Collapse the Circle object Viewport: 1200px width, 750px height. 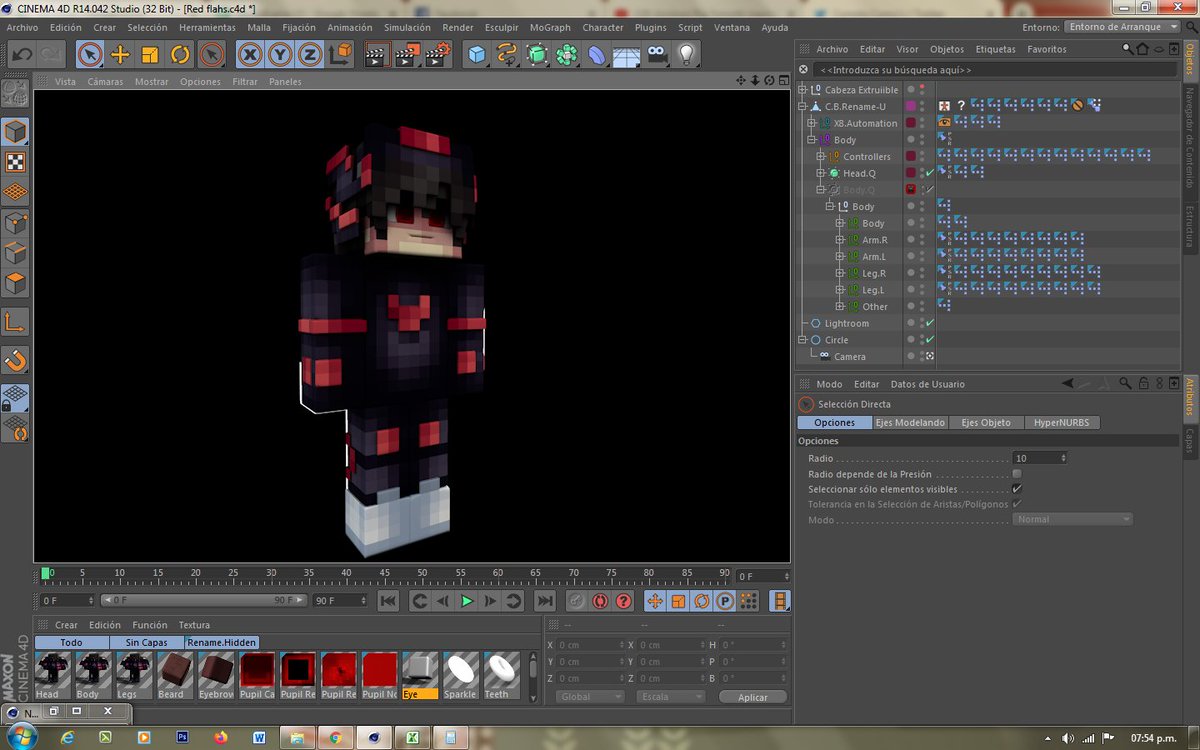coord(802,340)
